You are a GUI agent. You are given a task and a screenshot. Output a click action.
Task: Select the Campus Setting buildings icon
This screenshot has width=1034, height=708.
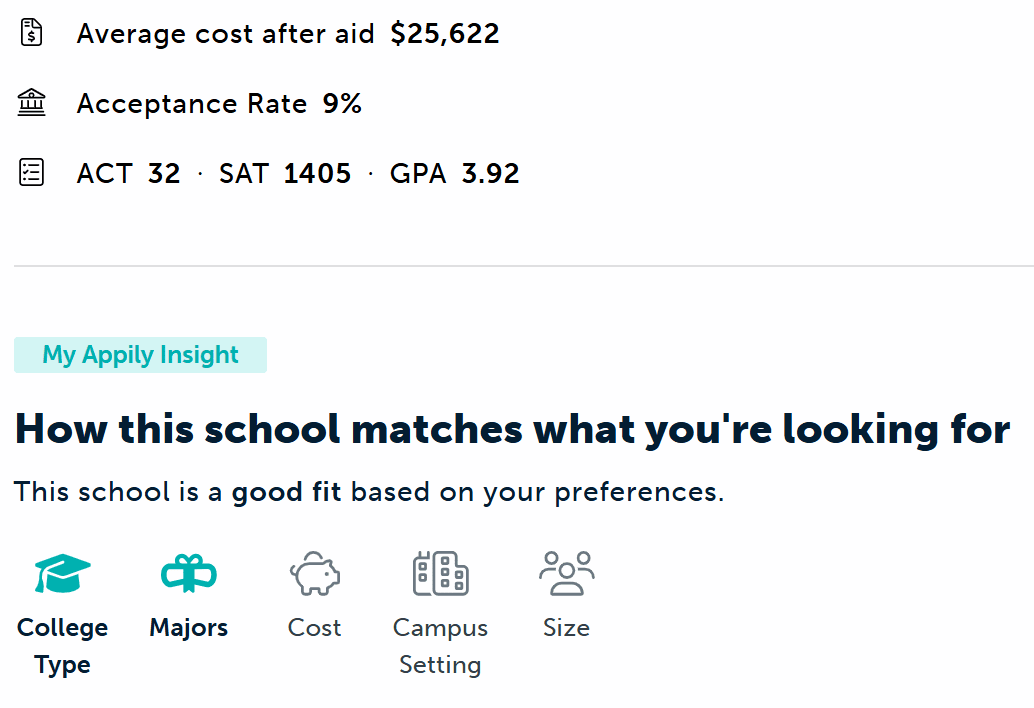(440, 574)
